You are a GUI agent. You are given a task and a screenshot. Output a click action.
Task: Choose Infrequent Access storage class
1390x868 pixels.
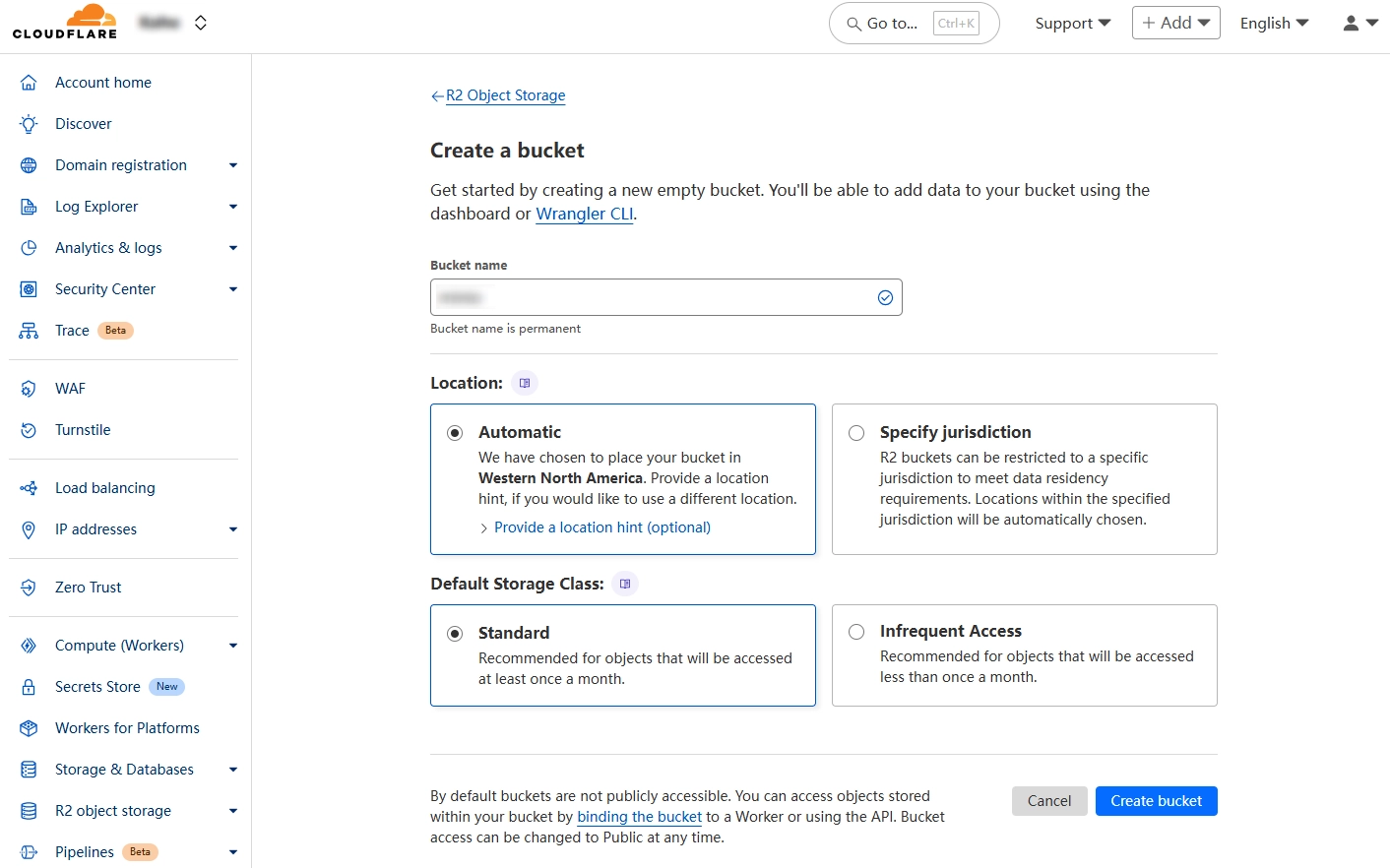856,632
